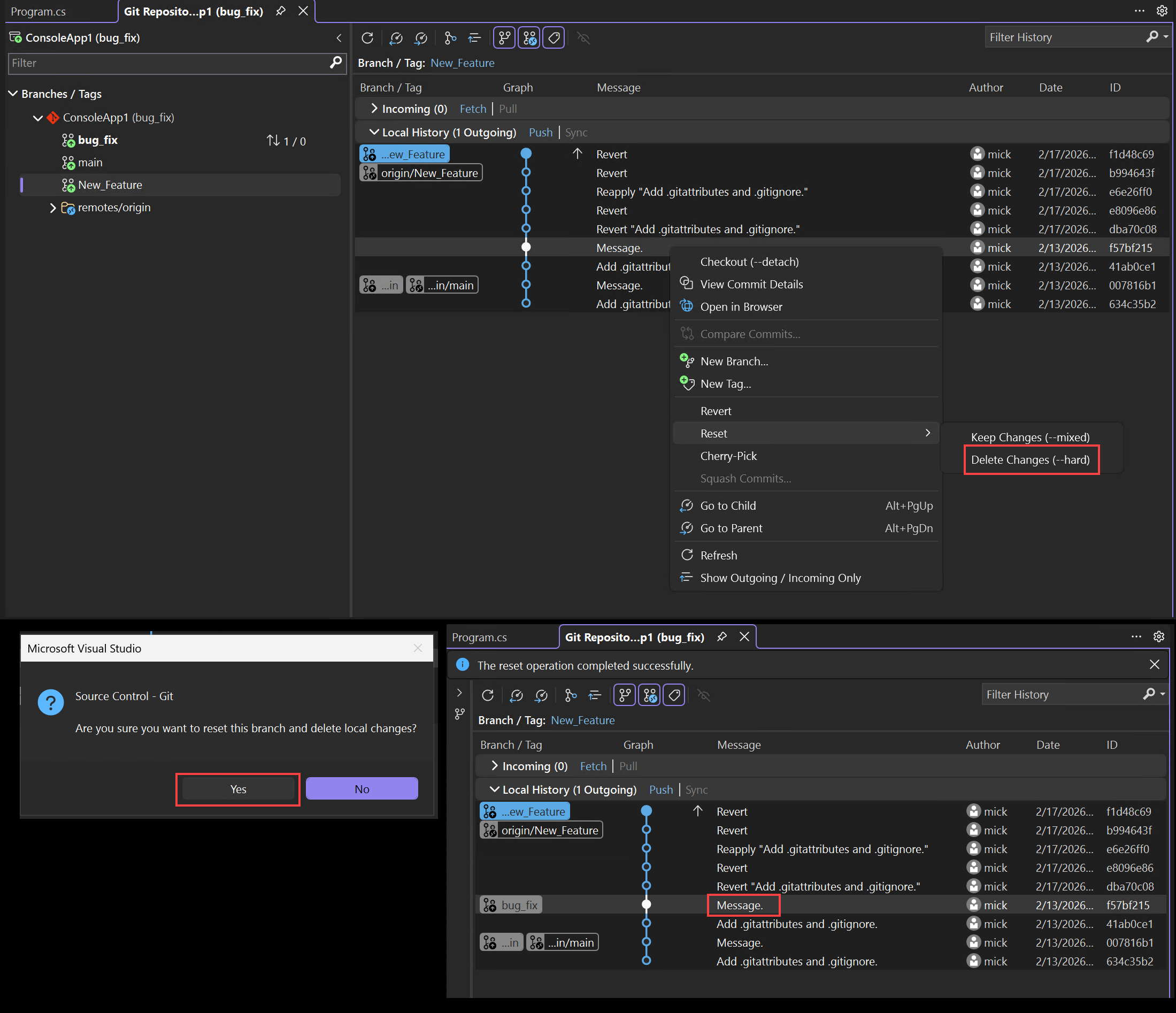This screenshot has height=1013, width=1176.
Task: Toggle showing remote branches in history
Action: (x=529, y=37)
